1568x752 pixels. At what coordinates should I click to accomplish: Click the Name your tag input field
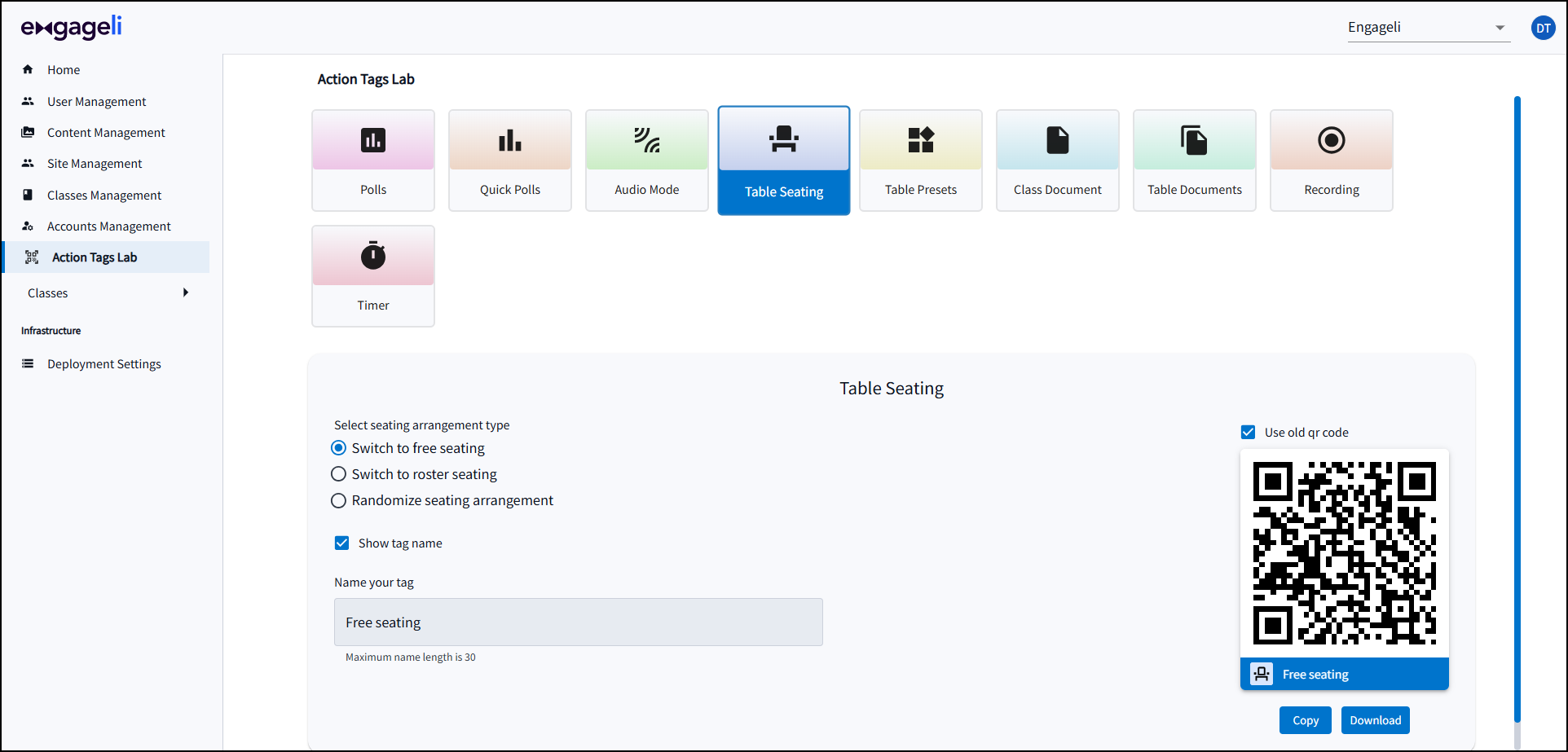pyautogui.click(x=579, y=622)
